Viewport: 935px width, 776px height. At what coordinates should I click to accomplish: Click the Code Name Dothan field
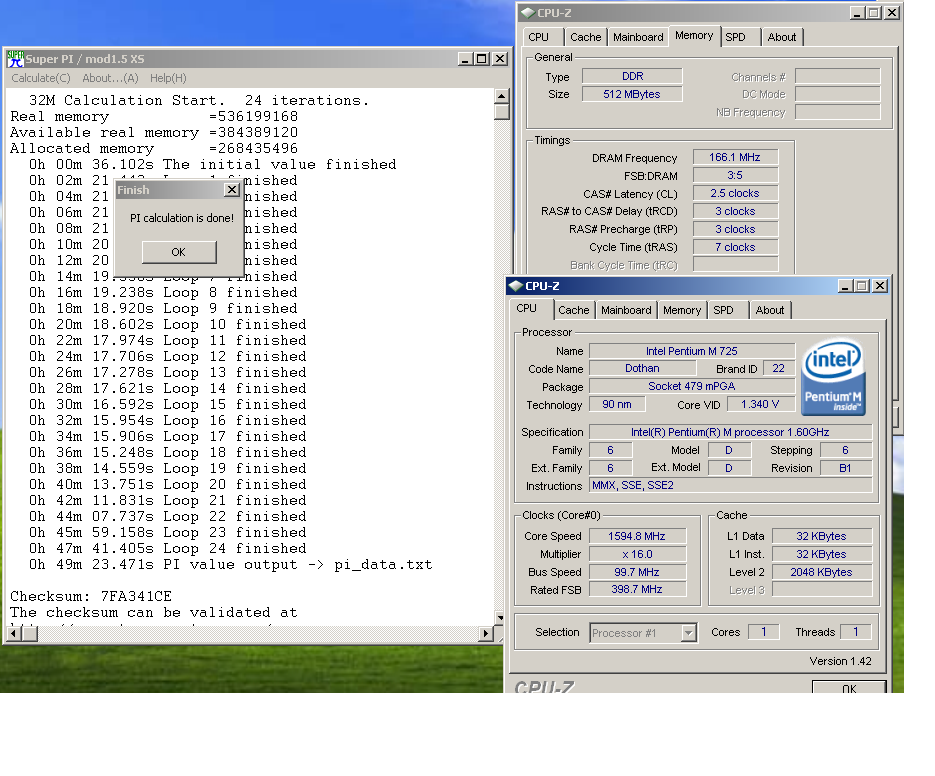[x=642, y=369]
